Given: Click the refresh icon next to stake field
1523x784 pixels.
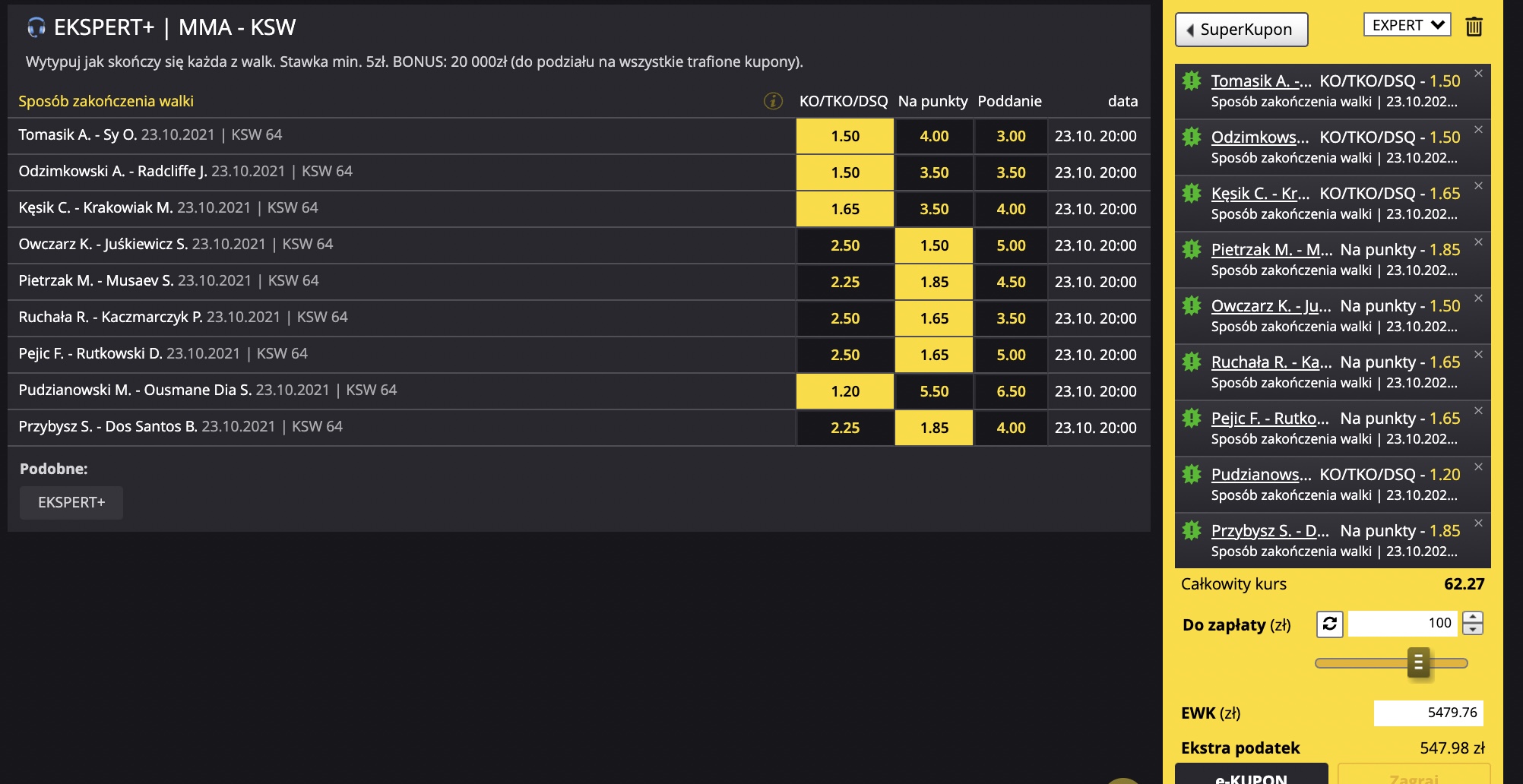Looking at the screenshot, I should 1329,624.
